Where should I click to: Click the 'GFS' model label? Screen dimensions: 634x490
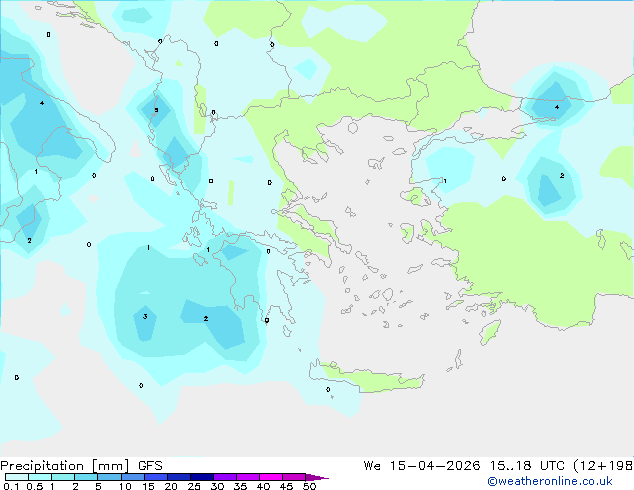coord(150,466)
